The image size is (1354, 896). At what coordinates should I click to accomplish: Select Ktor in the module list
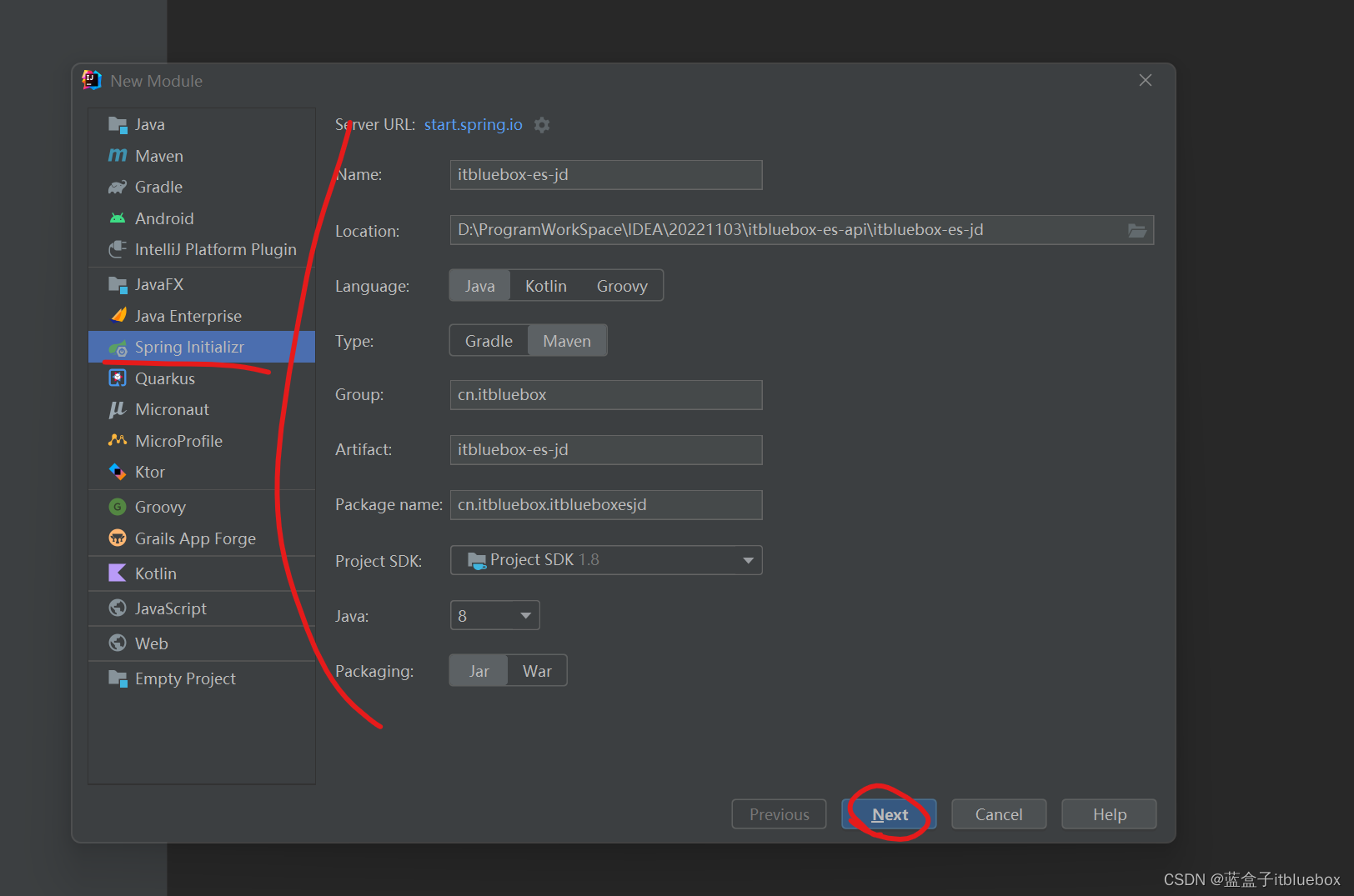click(x=202, y=472)
